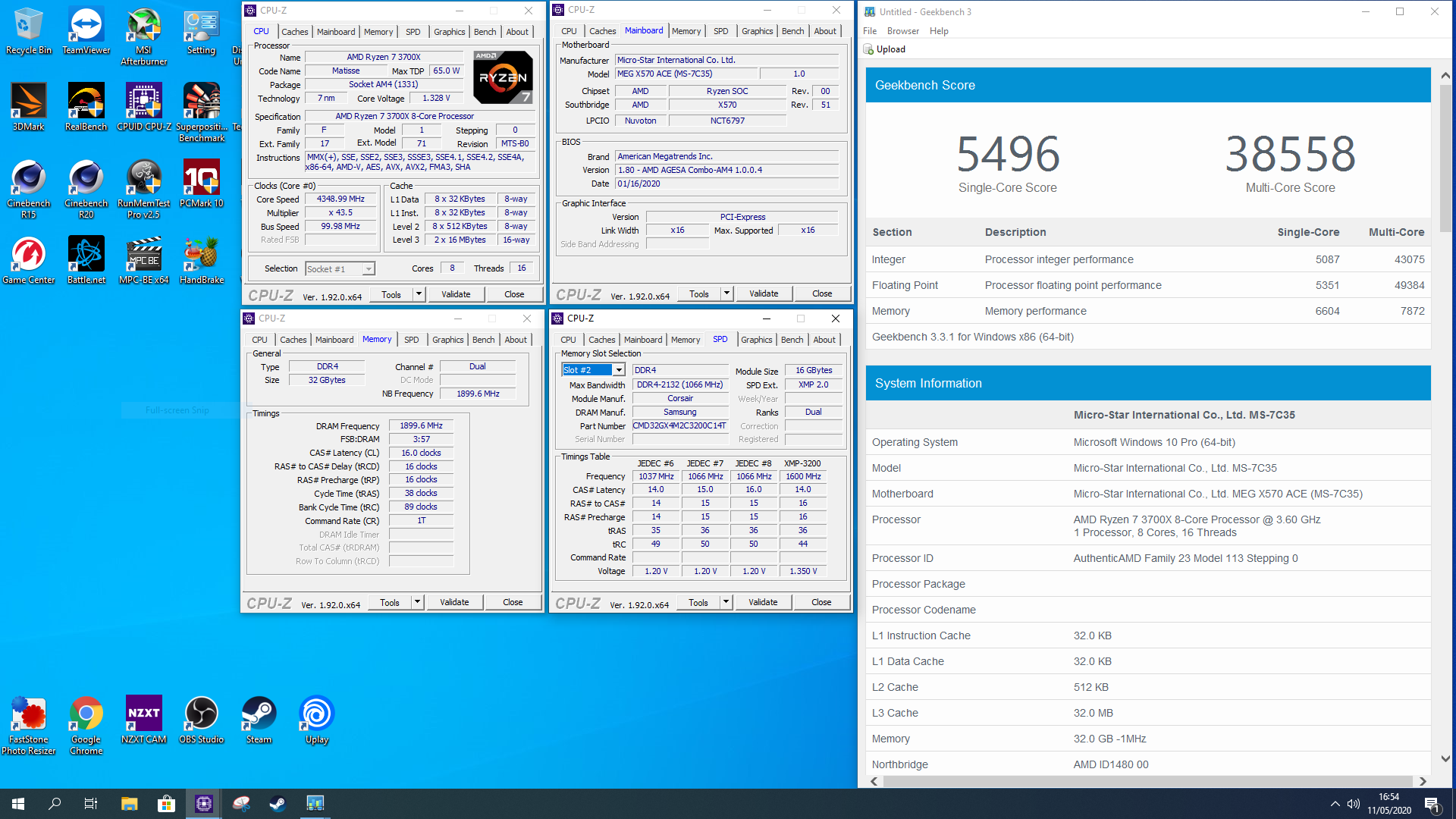Open the Geekbench Help menu
Image resolution: width=1456 pixels, height=819 pixels.
pyautogui.click(x=939, y=31)
